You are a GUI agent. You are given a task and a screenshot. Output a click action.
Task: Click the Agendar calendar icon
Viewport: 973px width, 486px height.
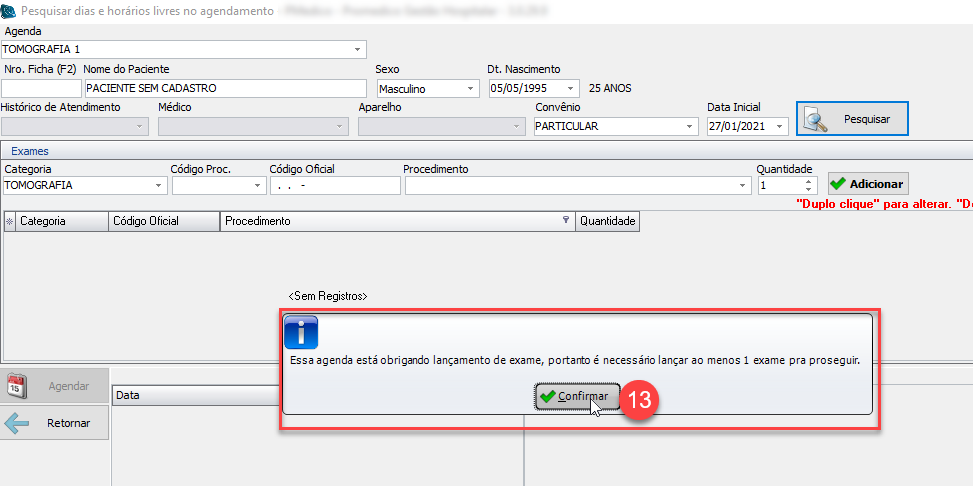(17, 386)
